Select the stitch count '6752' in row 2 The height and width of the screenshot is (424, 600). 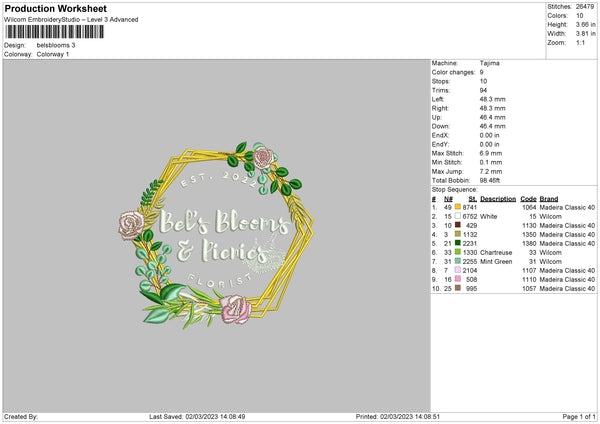click(470, 216)
